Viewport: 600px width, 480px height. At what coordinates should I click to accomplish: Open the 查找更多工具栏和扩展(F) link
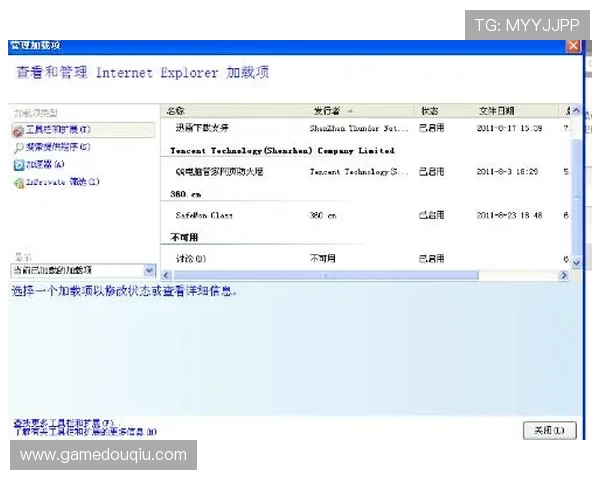click(x=64, y=423)
